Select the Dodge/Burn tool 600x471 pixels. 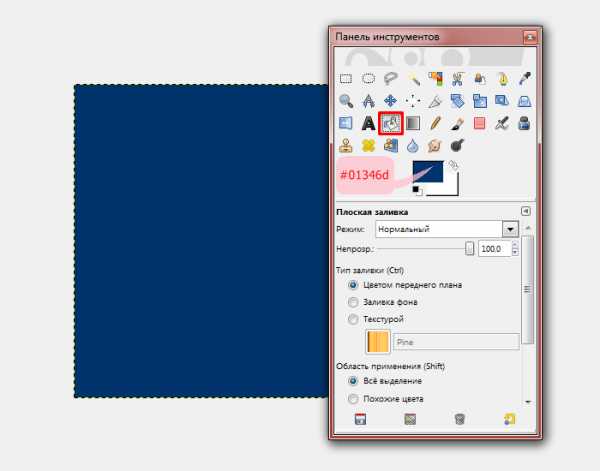(457, 145)
